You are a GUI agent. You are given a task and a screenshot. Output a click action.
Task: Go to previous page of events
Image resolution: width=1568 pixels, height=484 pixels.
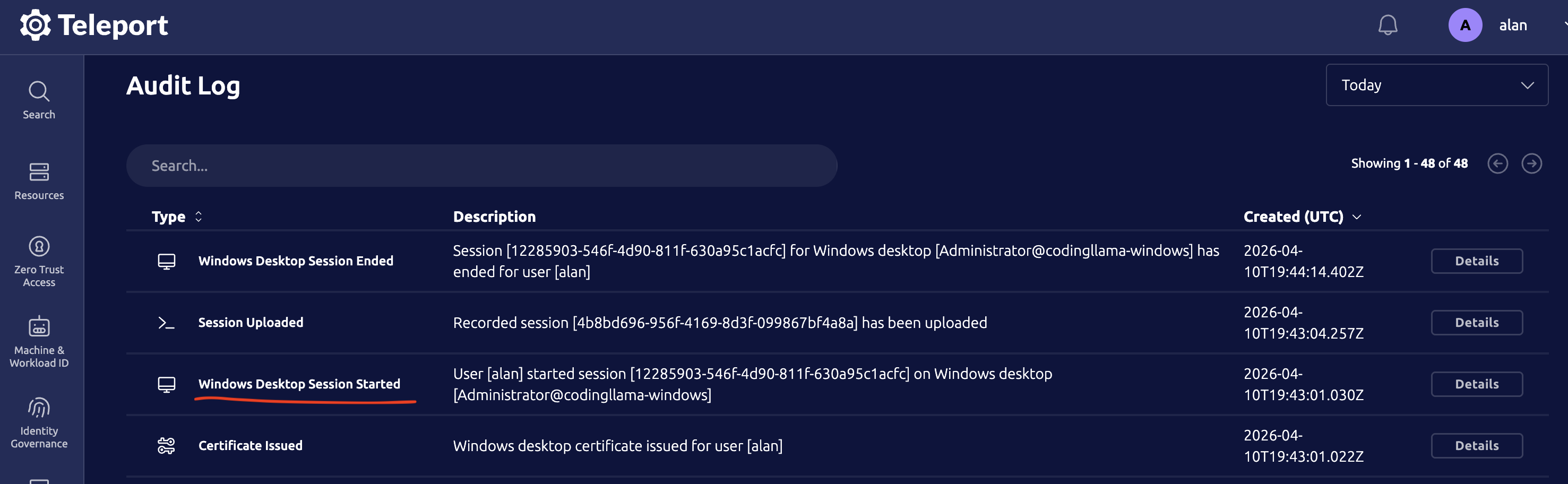point(1497,164)
